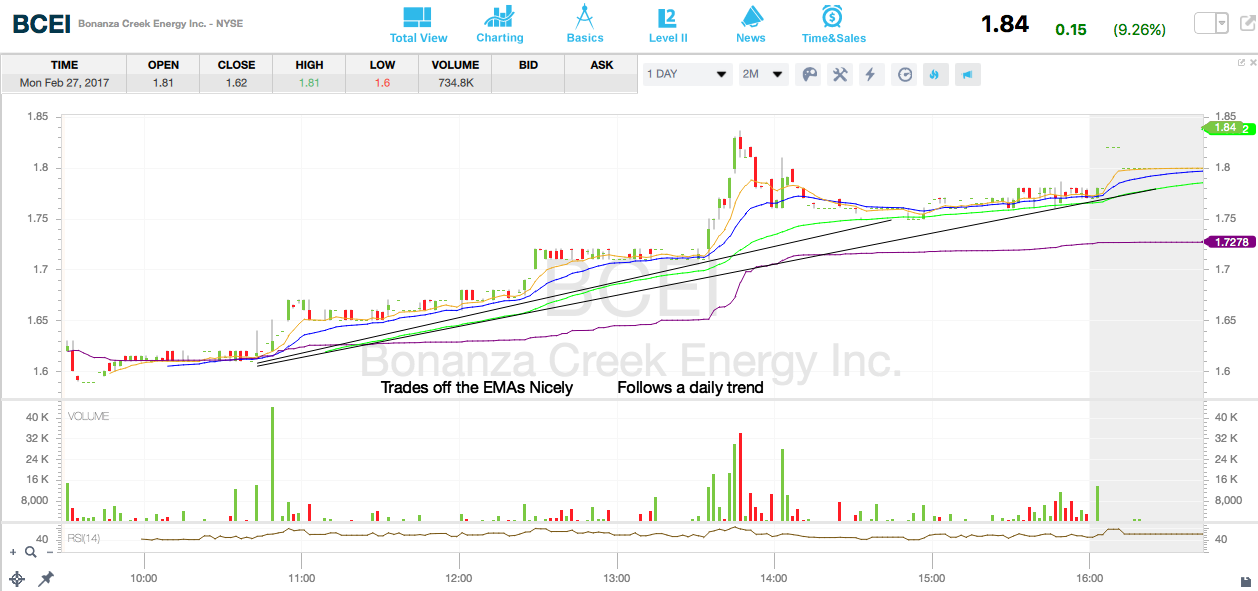Viewport: 1258px width, 591px height.
Task: Click the pushpin icon
Action: click(45, 579)
